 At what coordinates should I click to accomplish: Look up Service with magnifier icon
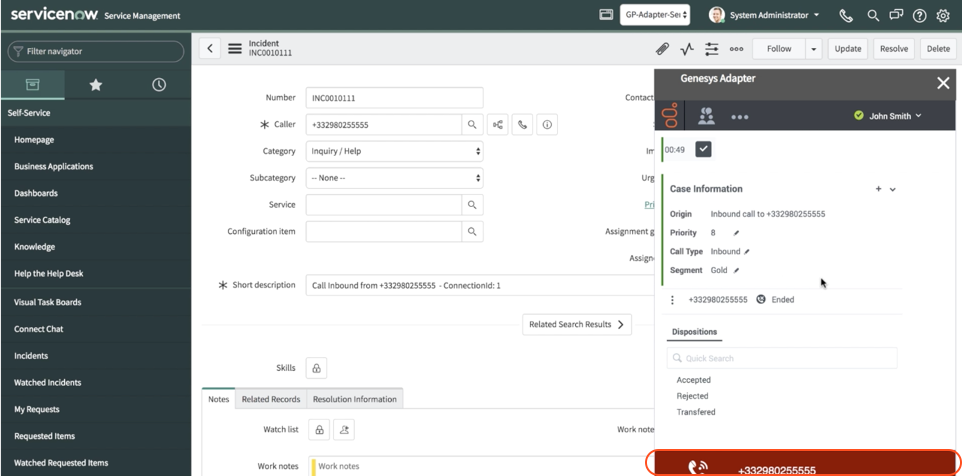coord(472,205)
